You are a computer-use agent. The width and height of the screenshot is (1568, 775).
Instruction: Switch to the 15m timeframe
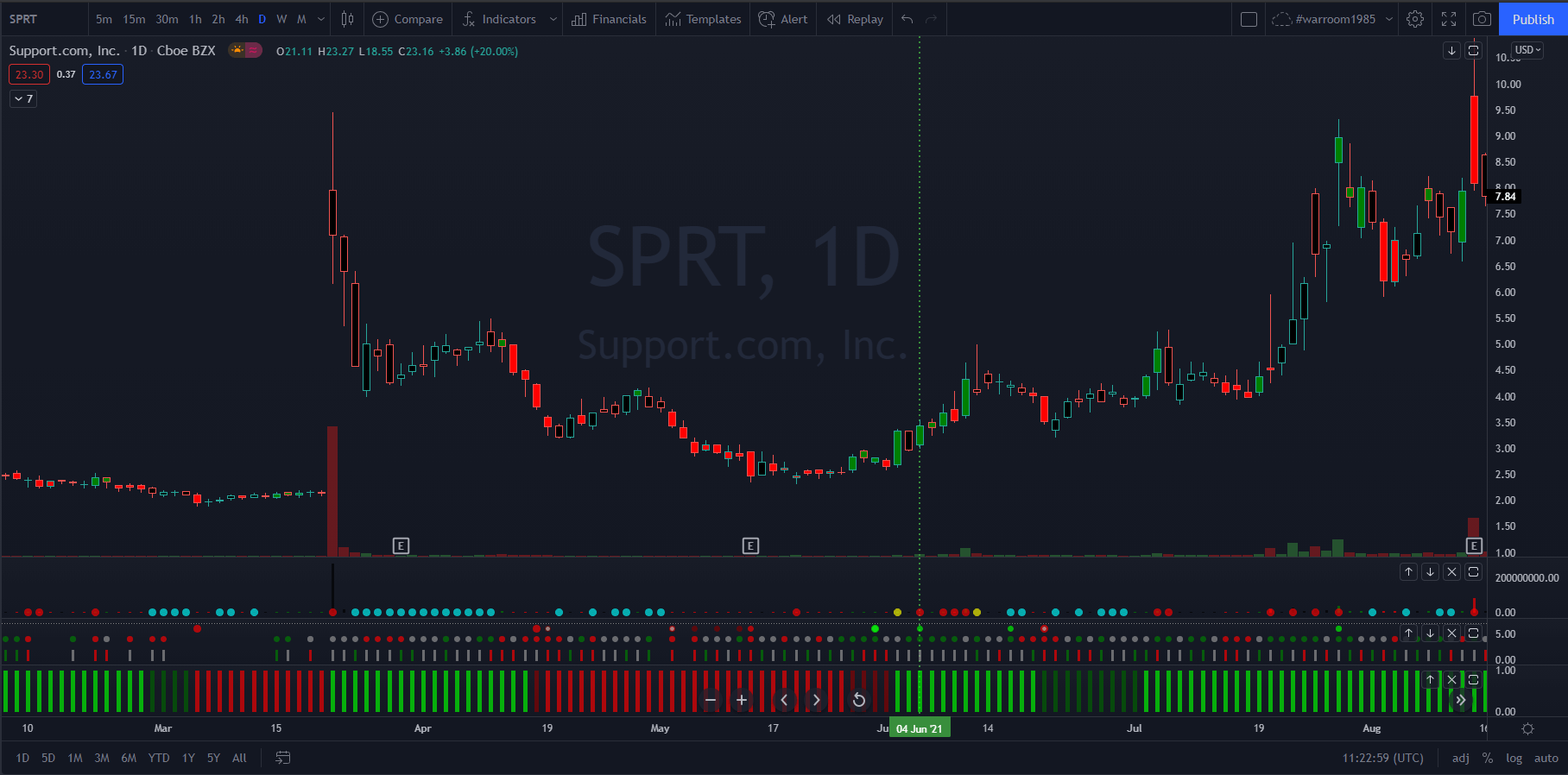tap(134, 19)
